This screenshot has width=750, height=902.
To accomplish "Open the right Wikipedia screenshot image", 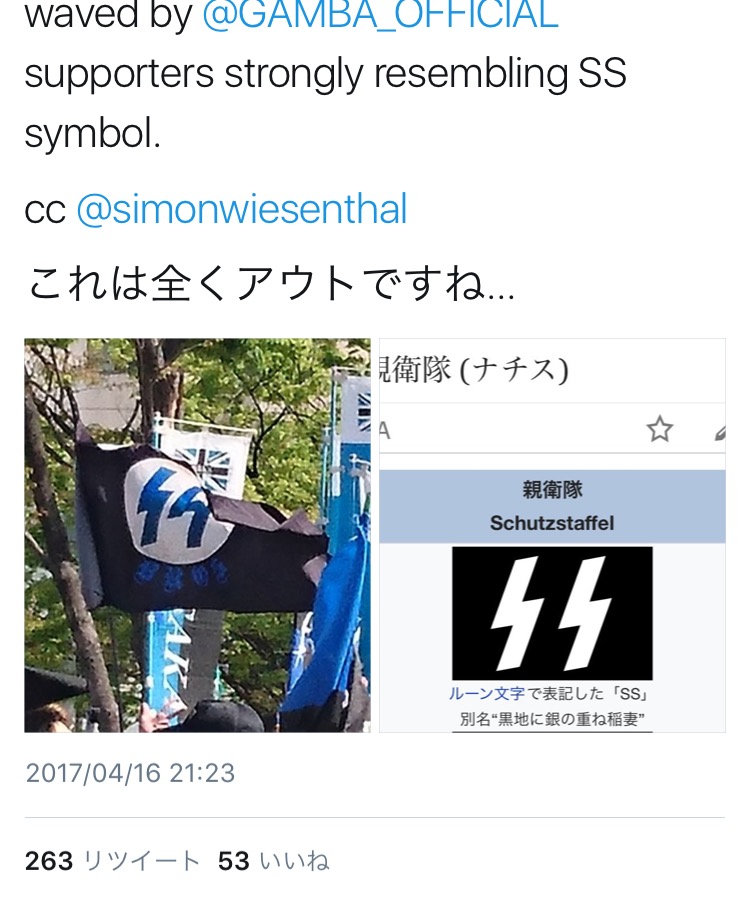I will (552, 535).
